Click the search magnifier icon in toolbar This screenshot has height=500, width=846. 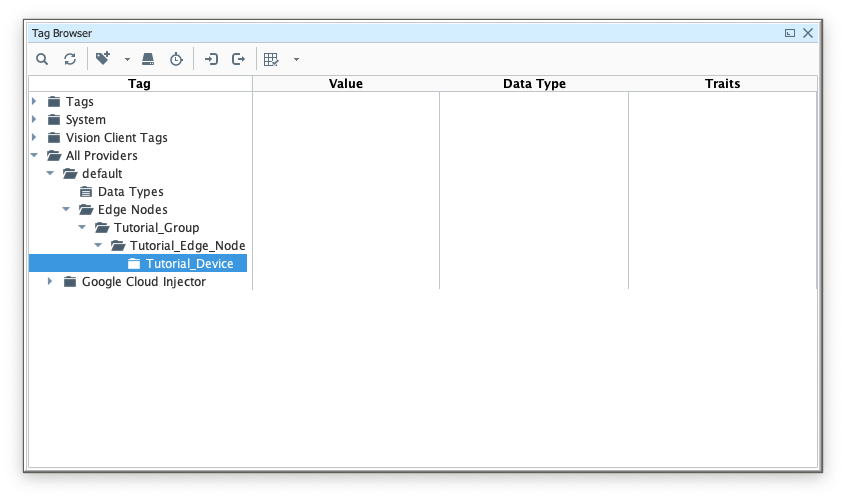tap(42, 60)
